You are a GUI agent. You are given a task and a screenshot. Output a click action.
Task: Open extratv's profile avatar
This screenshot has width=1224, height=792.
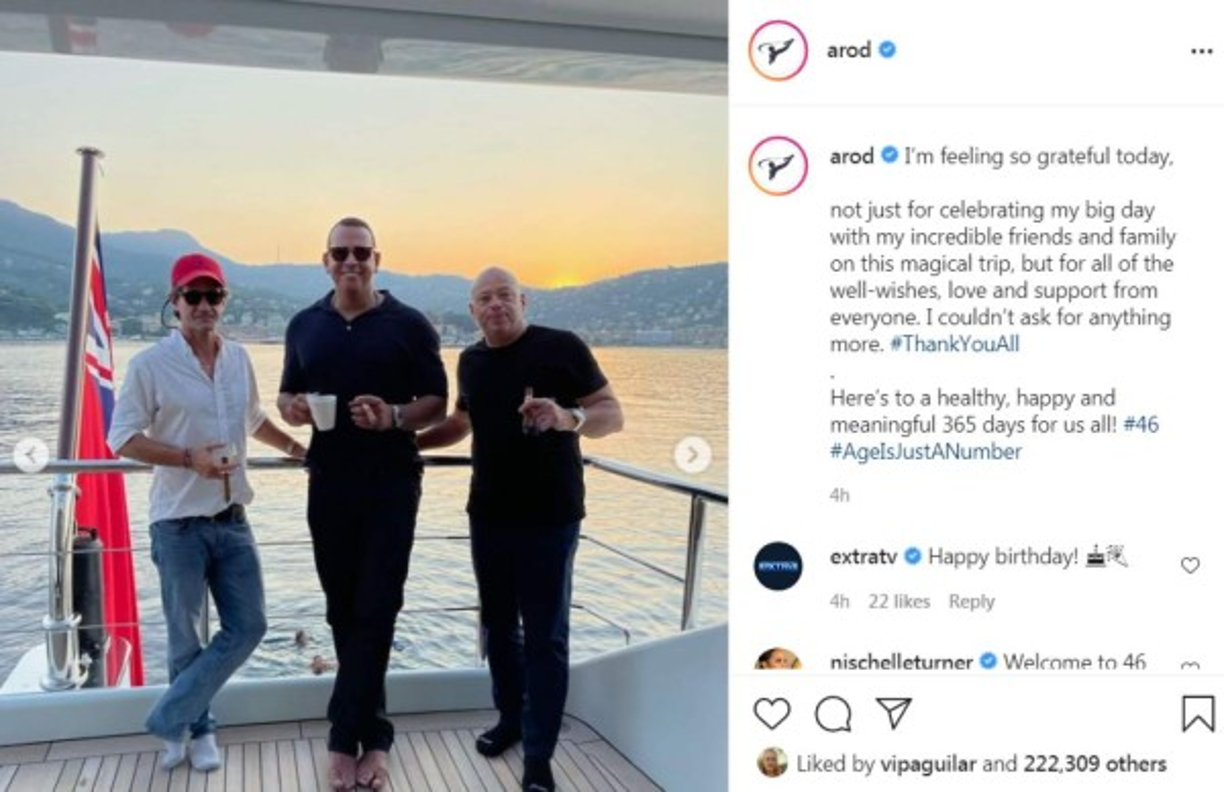tap(777, 566)
